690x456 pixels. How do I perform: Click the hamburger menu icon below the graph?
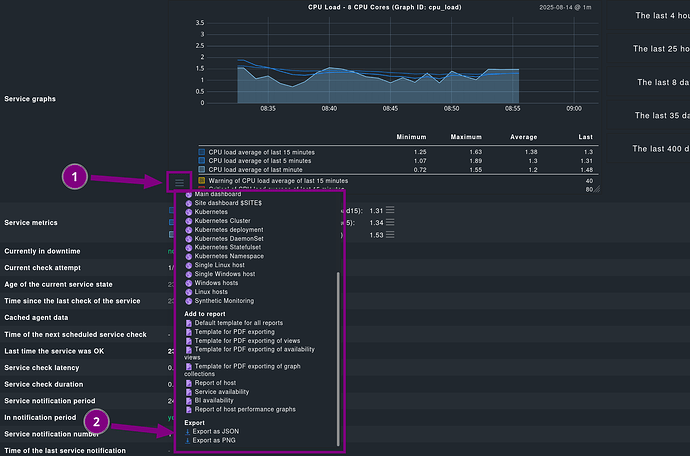tap(178, 181)
